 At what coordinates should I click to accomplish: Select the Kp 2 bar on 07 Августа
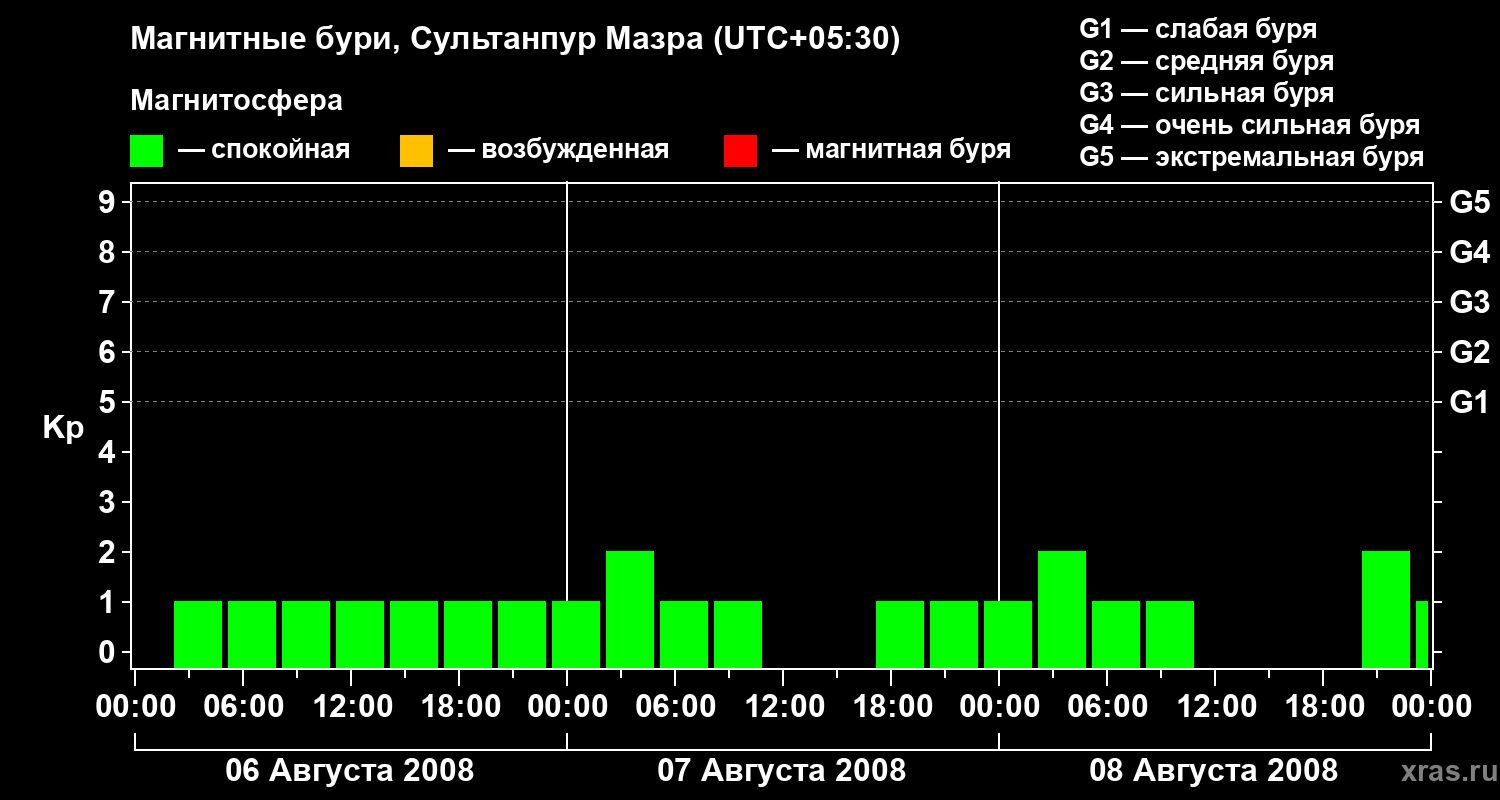[630, 609]
